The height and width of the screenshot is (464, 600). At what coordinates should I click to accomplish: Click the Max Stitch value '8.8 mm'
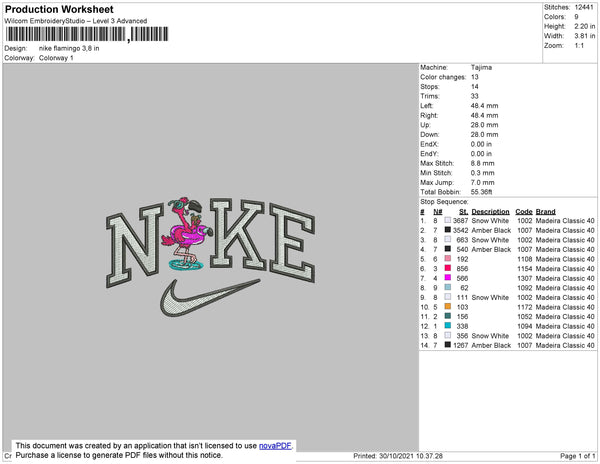(483, 163)
